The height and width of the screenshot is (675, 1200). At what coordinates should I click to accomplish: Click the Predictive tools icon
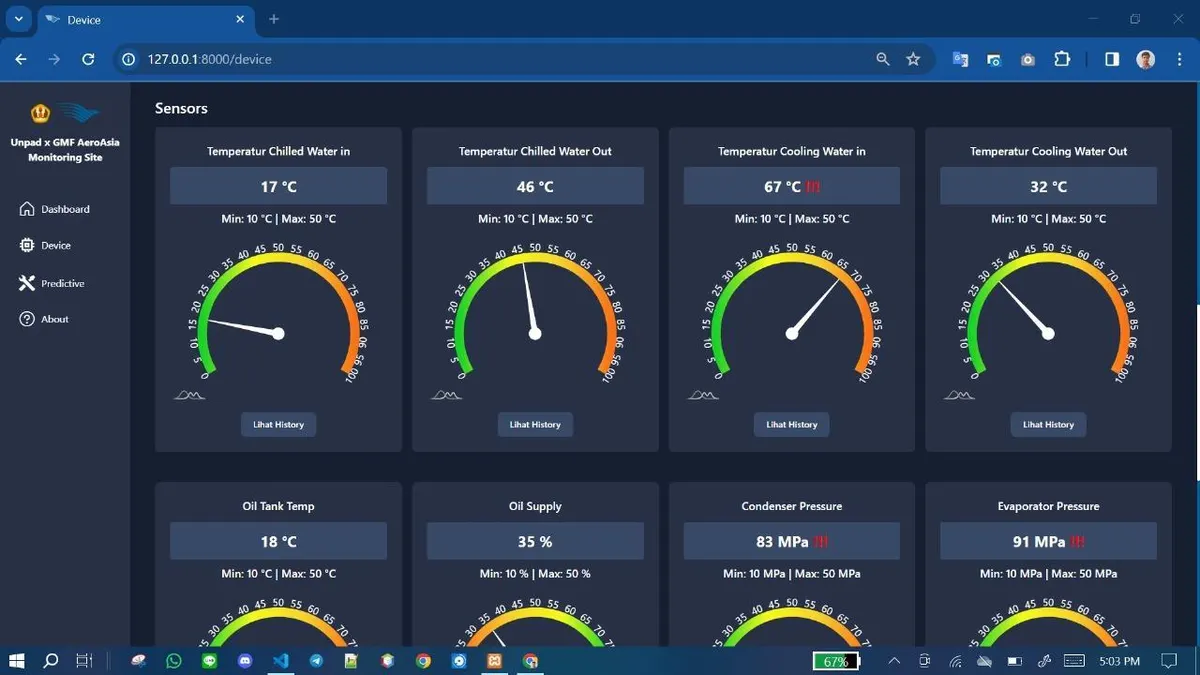click(27, 283)
